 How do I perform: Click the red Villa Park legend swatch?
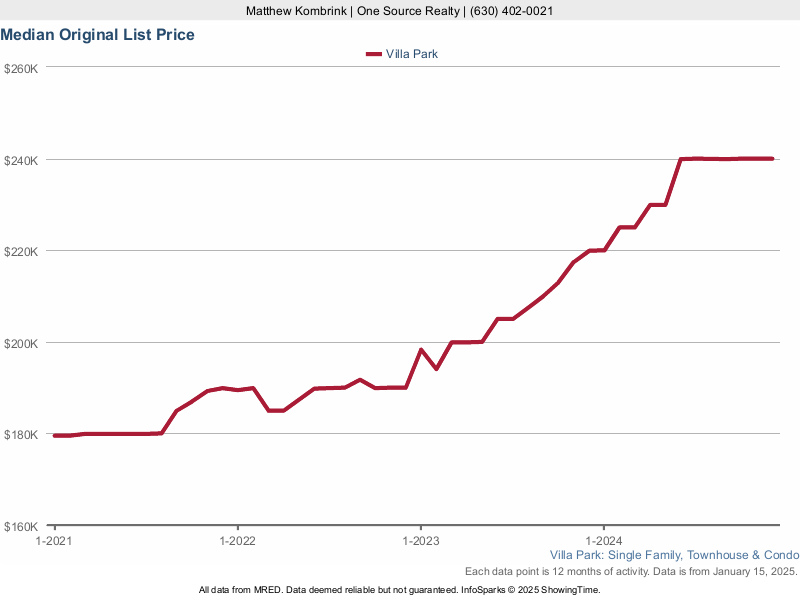[x=374, y=54]
